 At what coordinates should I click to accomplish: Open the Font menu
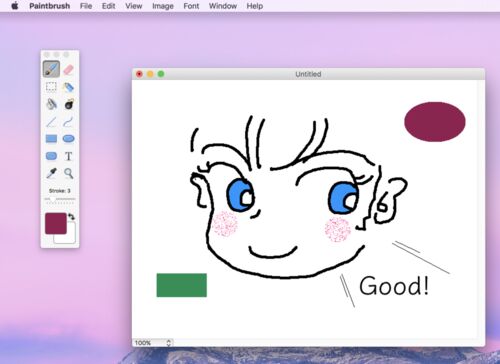click(191, 6)
